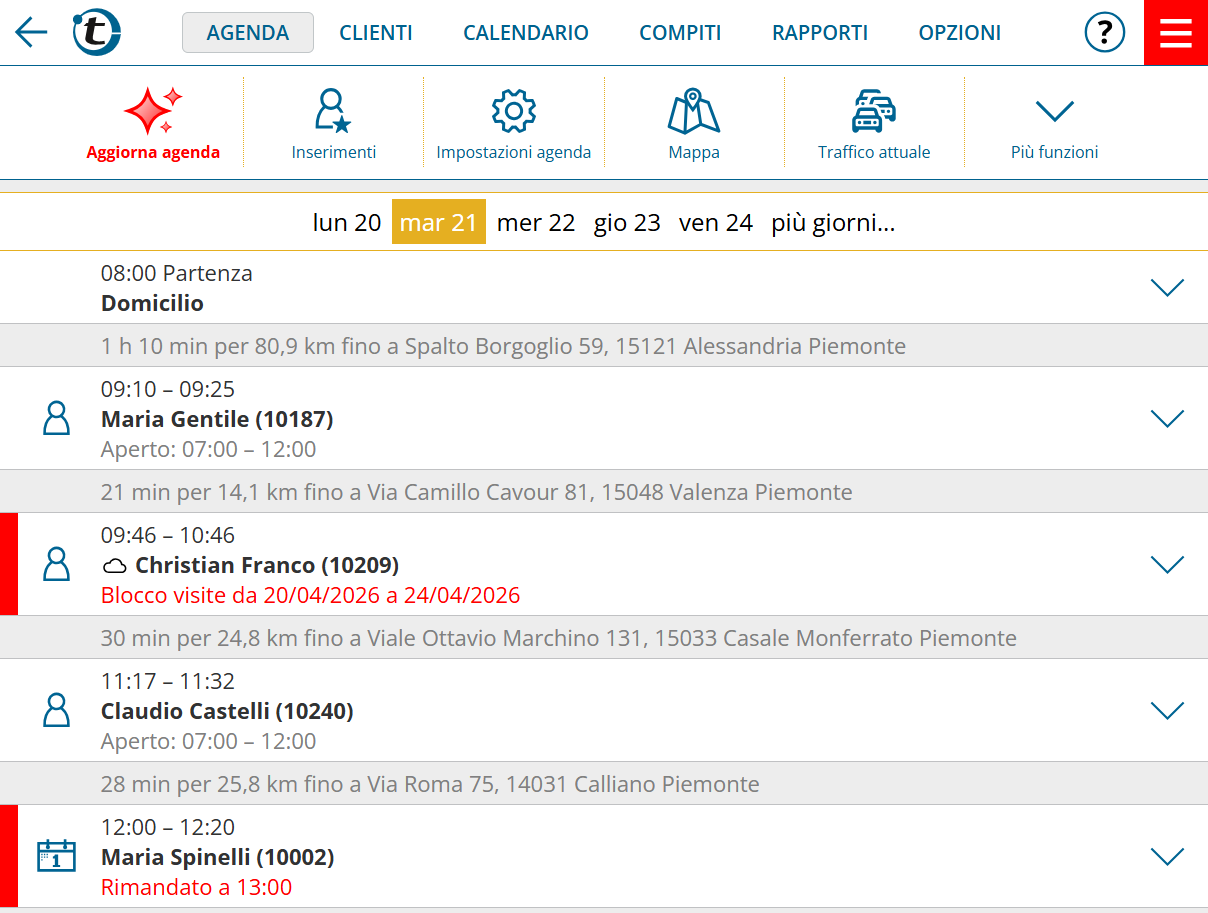Expand Claudio Castelli appointment details
The image size is (1208, 913).
coord(1167,710)
